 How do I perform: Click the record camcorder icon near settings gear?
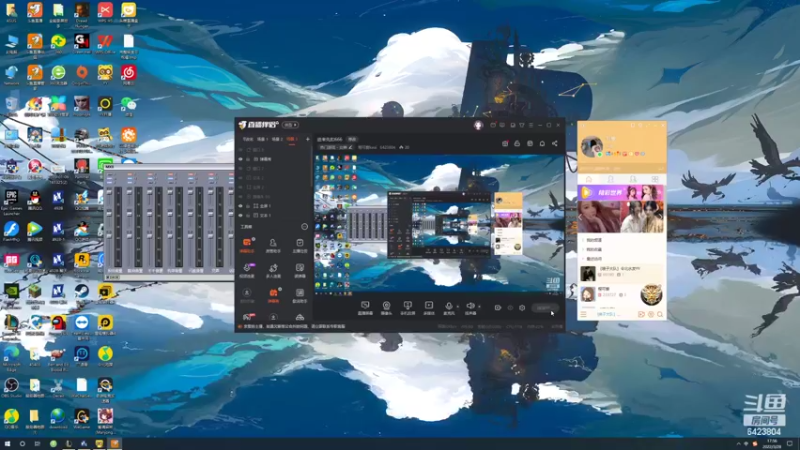[497, 308]
